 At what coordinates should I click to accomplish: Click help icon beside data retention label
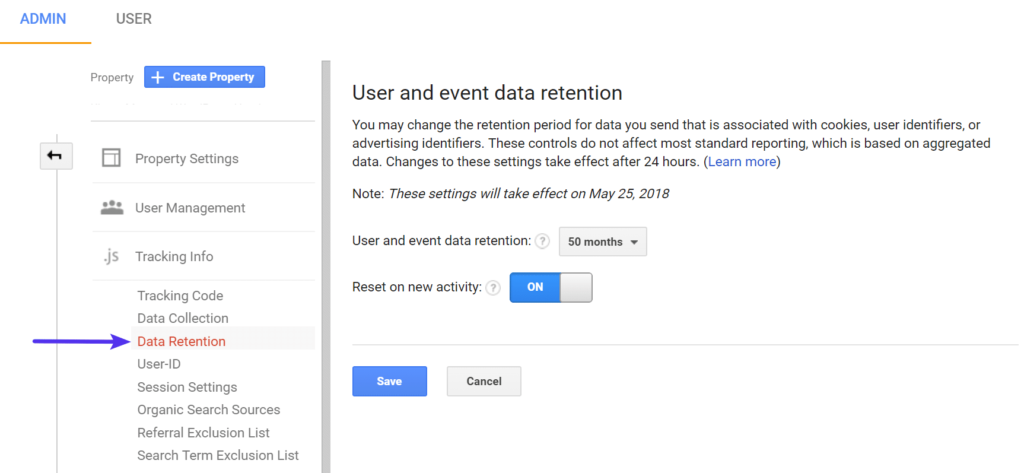pos(542,242)
